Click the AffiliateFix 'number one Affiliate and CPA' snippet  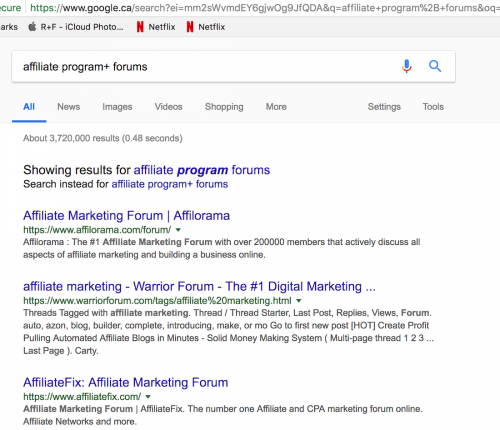pyautogui.click(x=223, y=415)
